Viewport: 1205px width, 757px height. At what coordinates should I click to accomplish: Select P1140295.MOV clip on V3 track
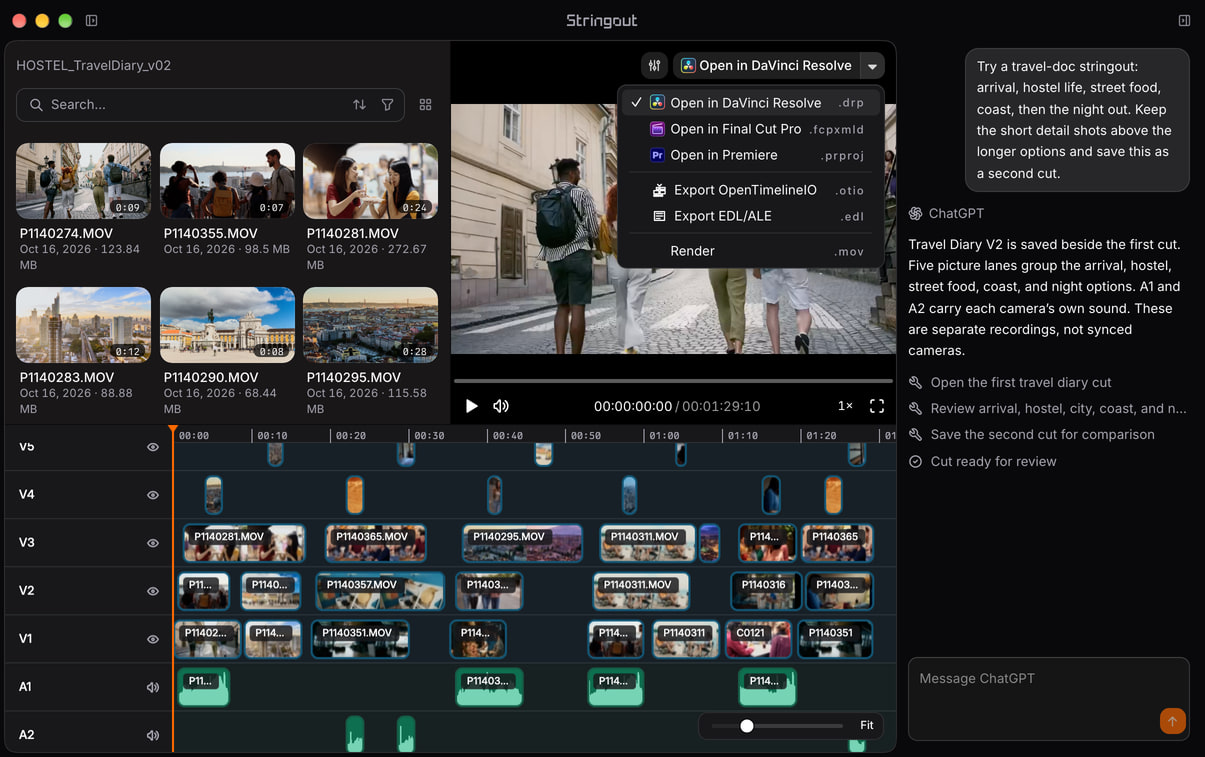(x=522, y=543)
